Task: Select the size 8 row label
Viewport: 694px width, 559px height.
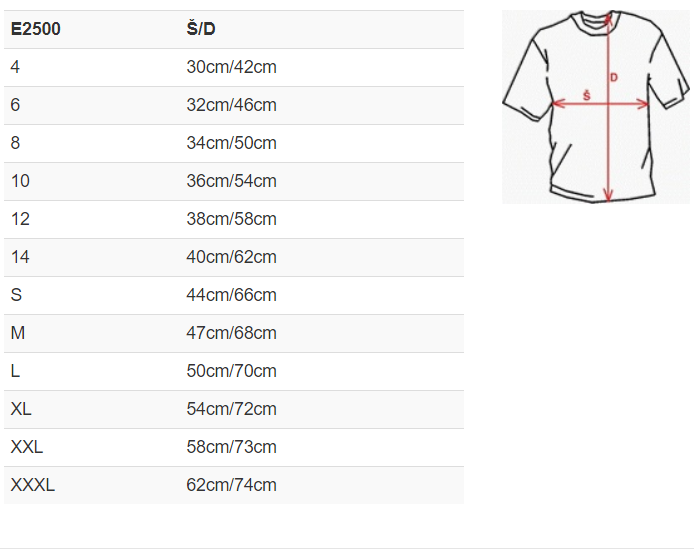Action: click(x=16, y=143)
